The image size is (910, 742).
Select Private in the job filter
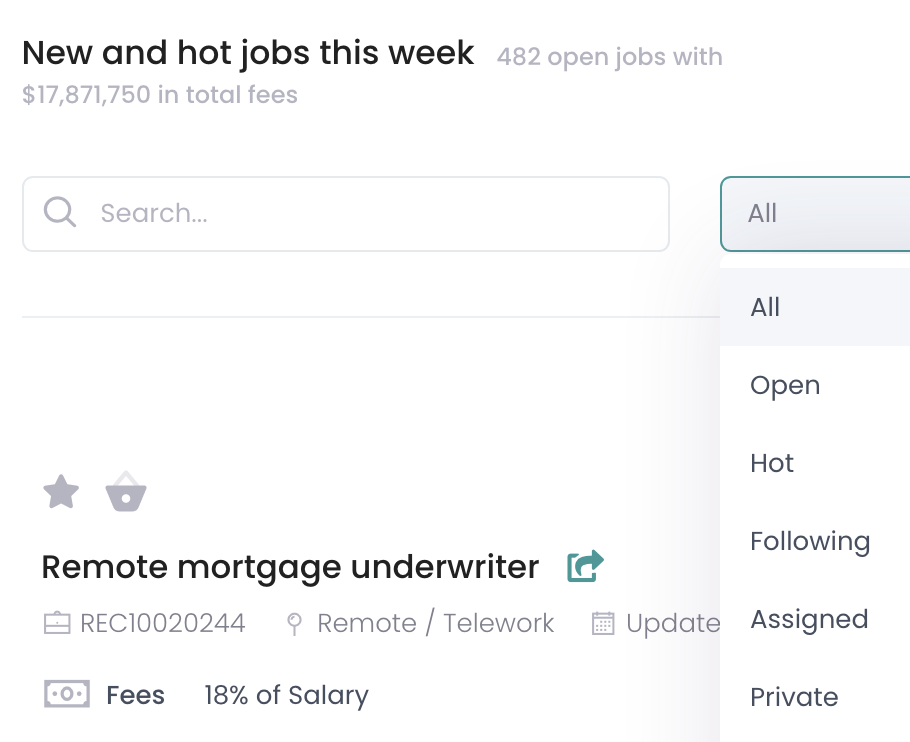click(x=794, y=697)
